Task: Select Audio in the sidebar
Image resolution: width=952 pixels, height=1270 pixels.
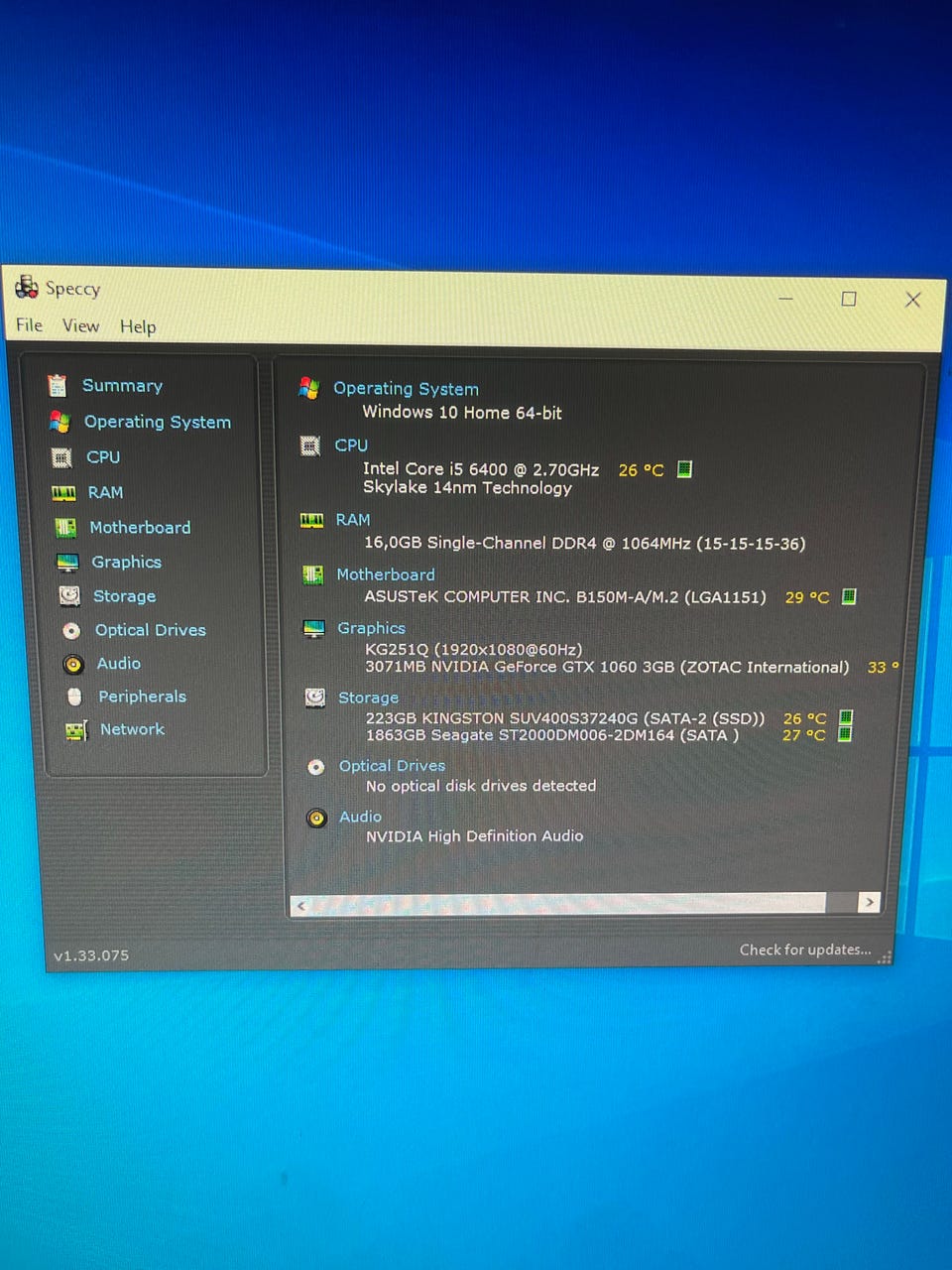Action: 119,663
